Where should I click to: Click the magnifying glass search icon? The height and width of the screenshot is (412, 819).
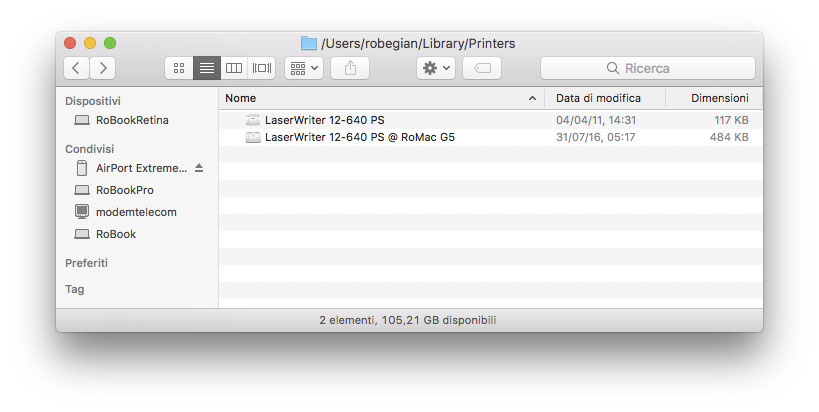click(x=613, y=68)
